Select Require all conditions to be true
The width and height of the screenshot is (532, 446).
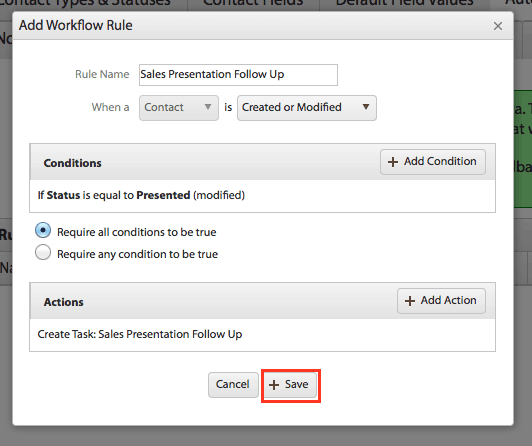pos(43,231)
